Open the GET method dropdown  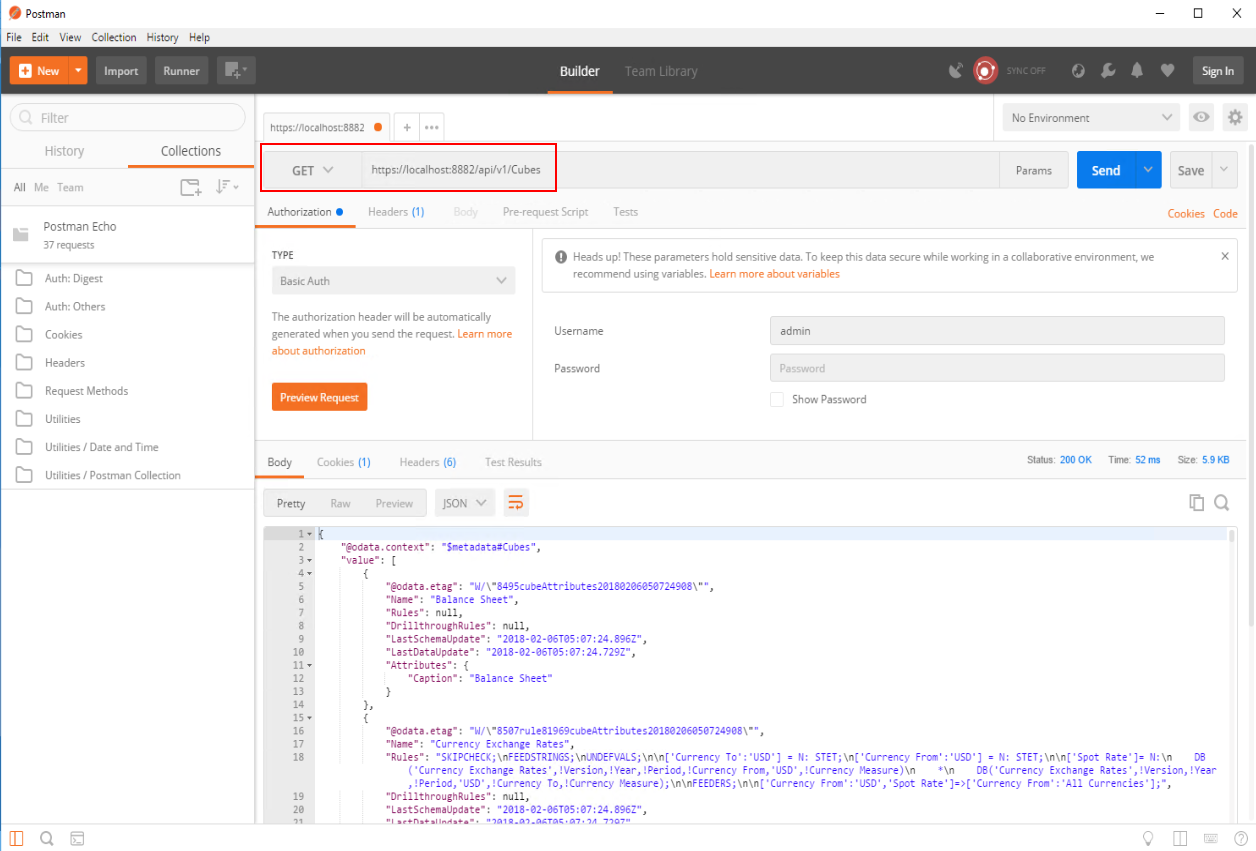click(x=312, y=171)
